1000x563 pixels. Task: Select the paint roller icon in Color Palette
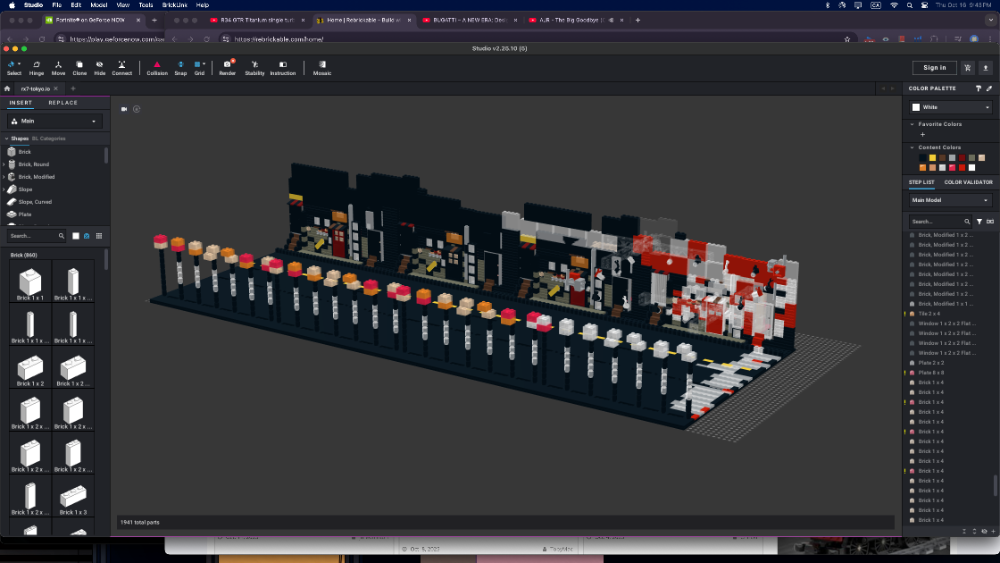978,89
